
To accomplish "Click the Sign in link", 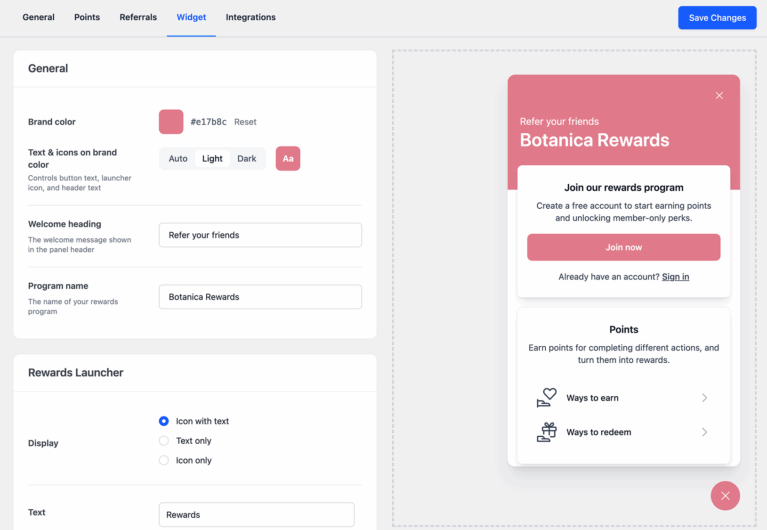I will point(676,277).
